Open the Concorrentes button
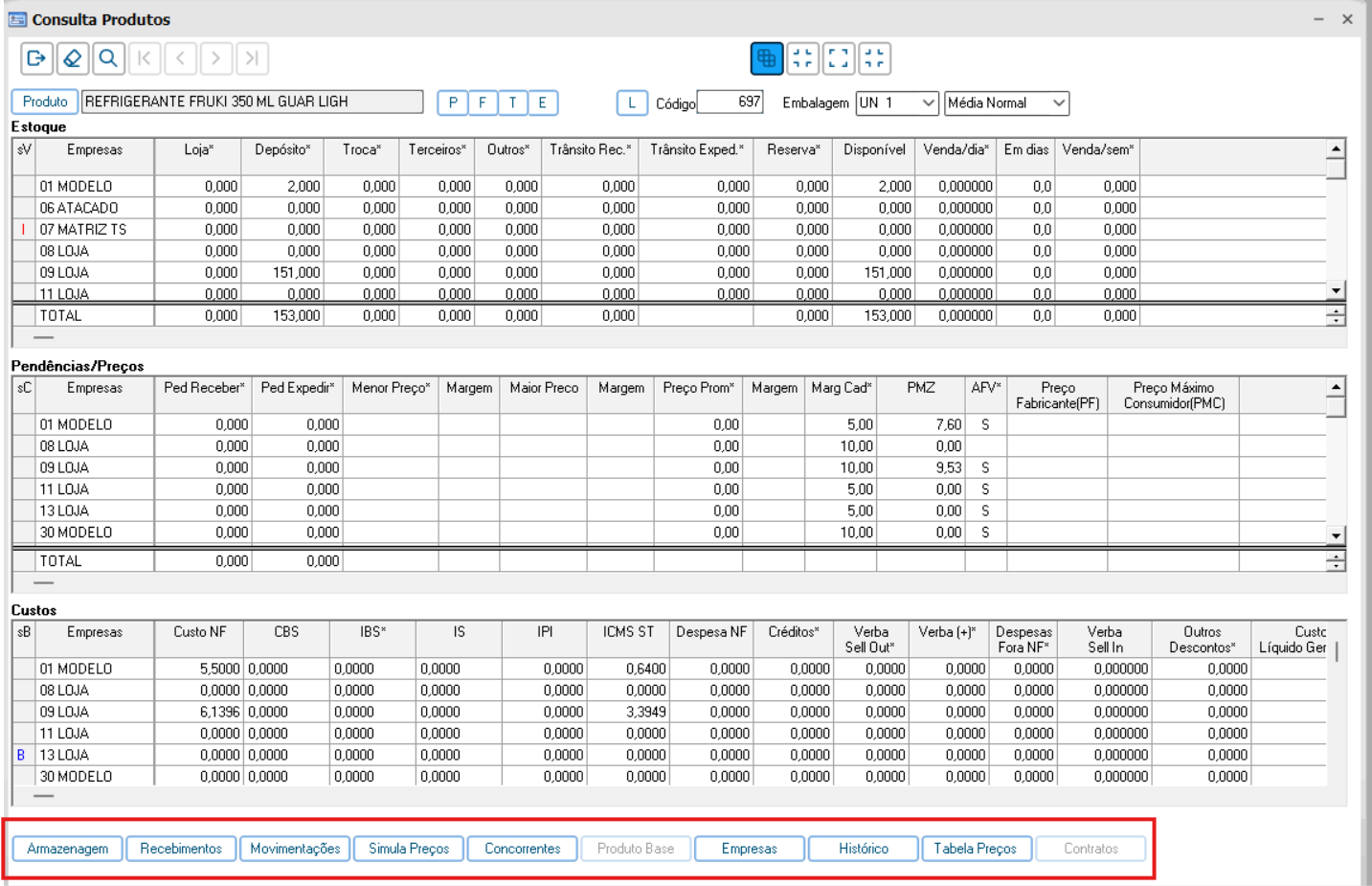 pyautogui.click(x=523, y=849)
